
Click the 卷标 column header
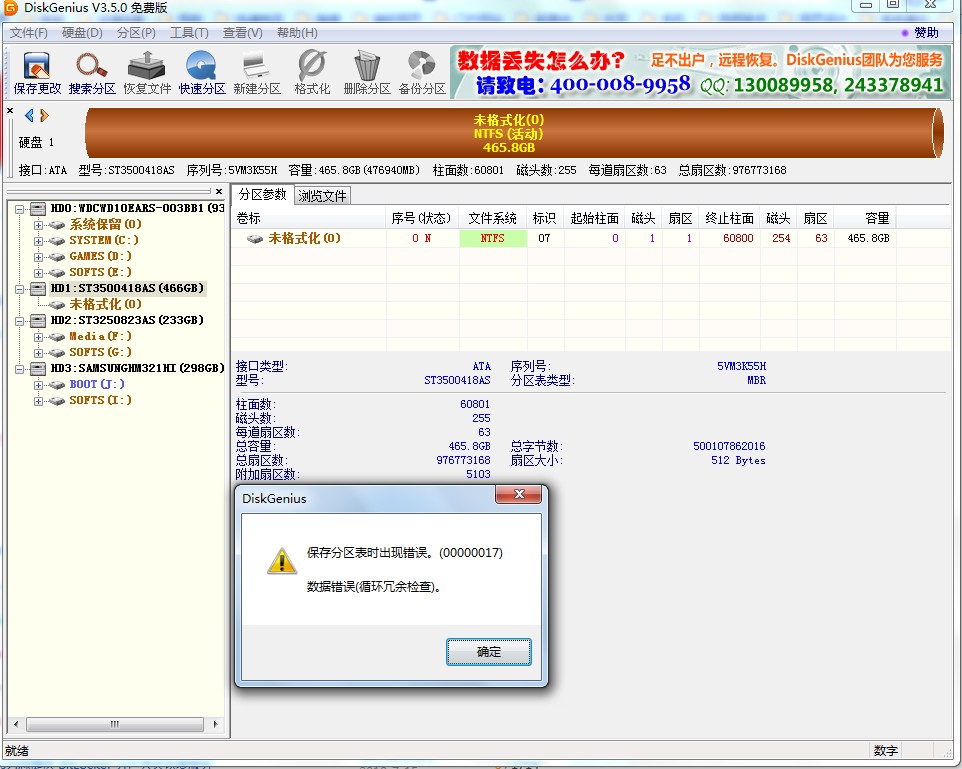coord(309,218)
